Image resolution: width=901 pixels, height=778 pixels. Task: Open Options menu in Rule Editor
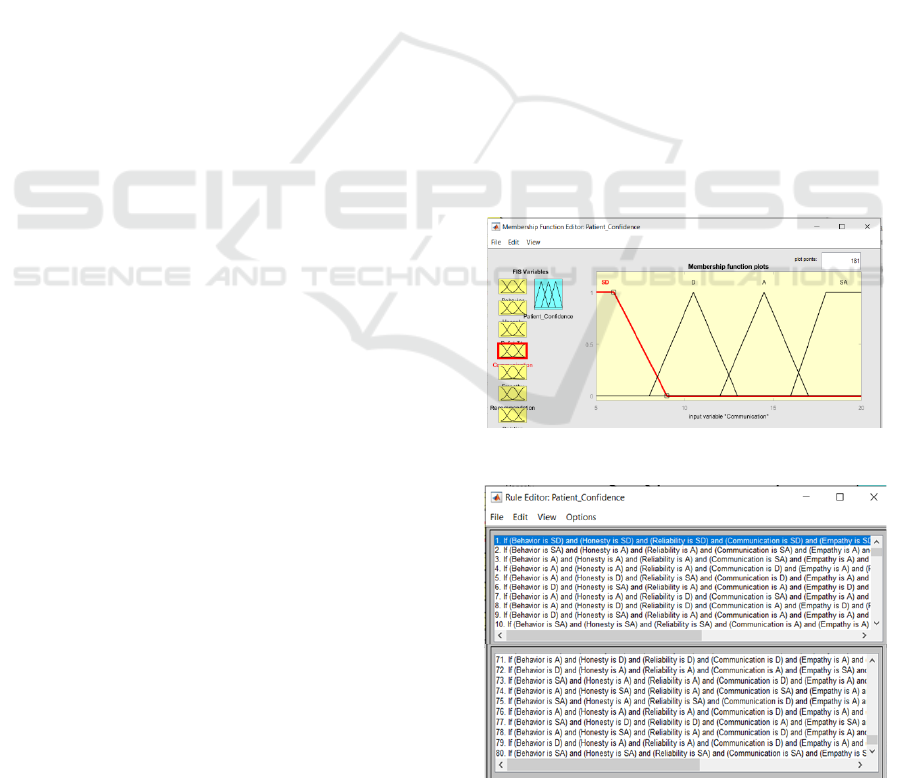(580, 517)
